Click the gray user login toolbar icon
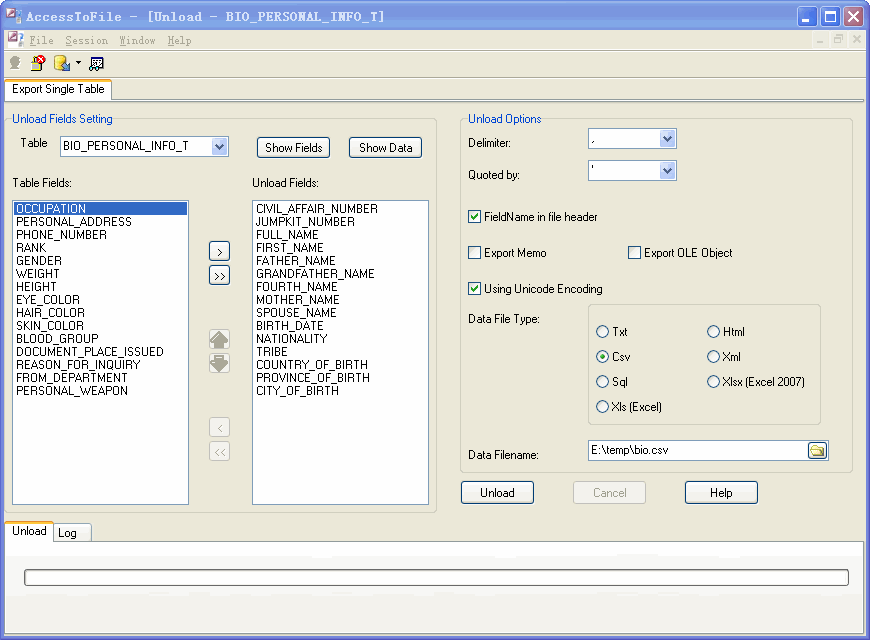Viewport: 870px width, 640px height. pyautogui.click(x=15, y=63)
